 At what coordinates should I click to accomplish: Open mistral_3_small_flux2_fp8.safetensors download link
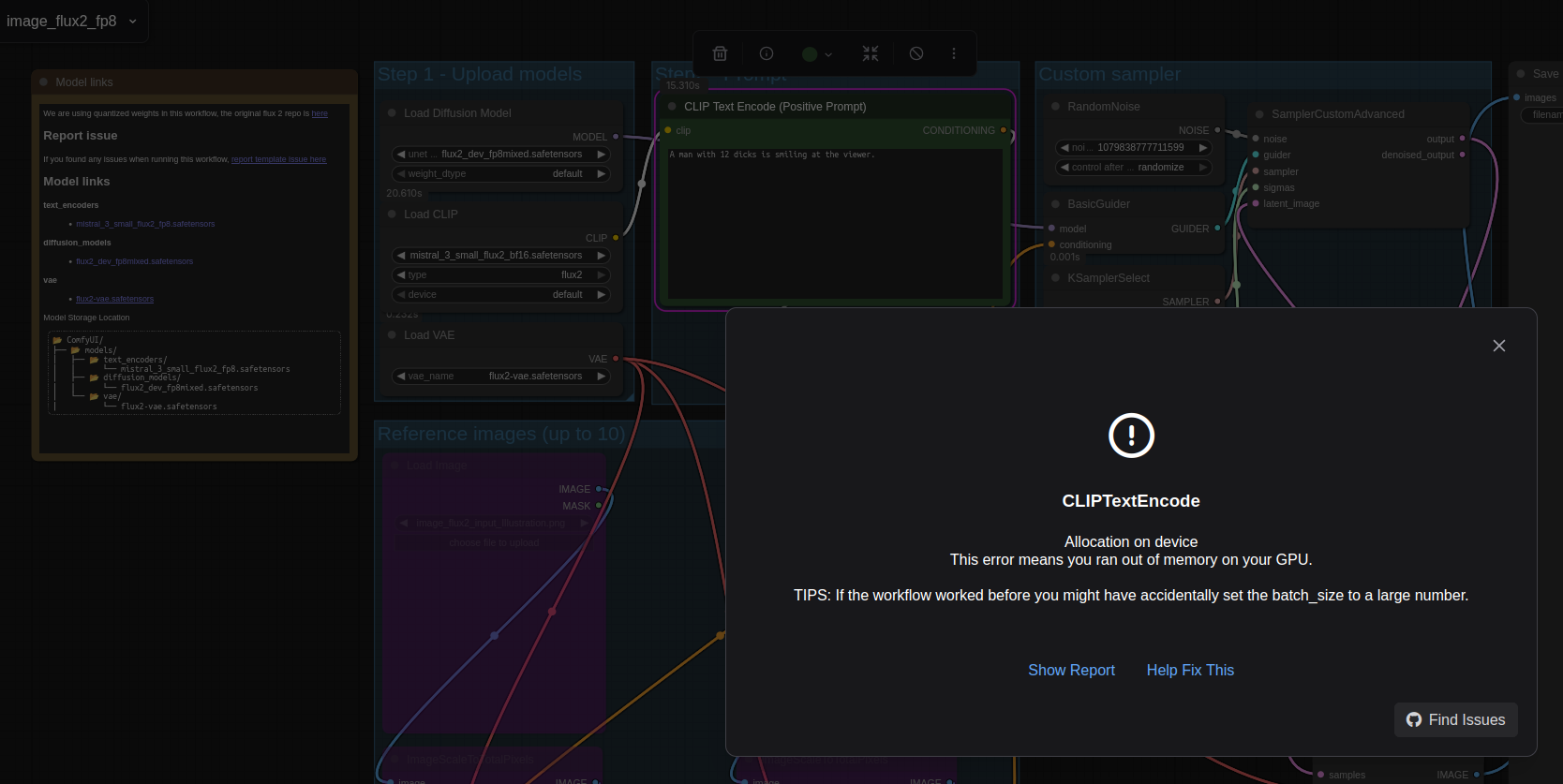coord(145,224)
